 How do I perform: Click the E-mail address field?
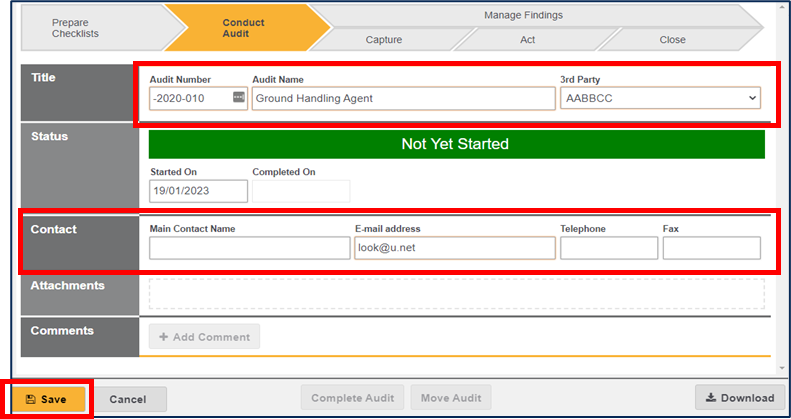[454, 248]
